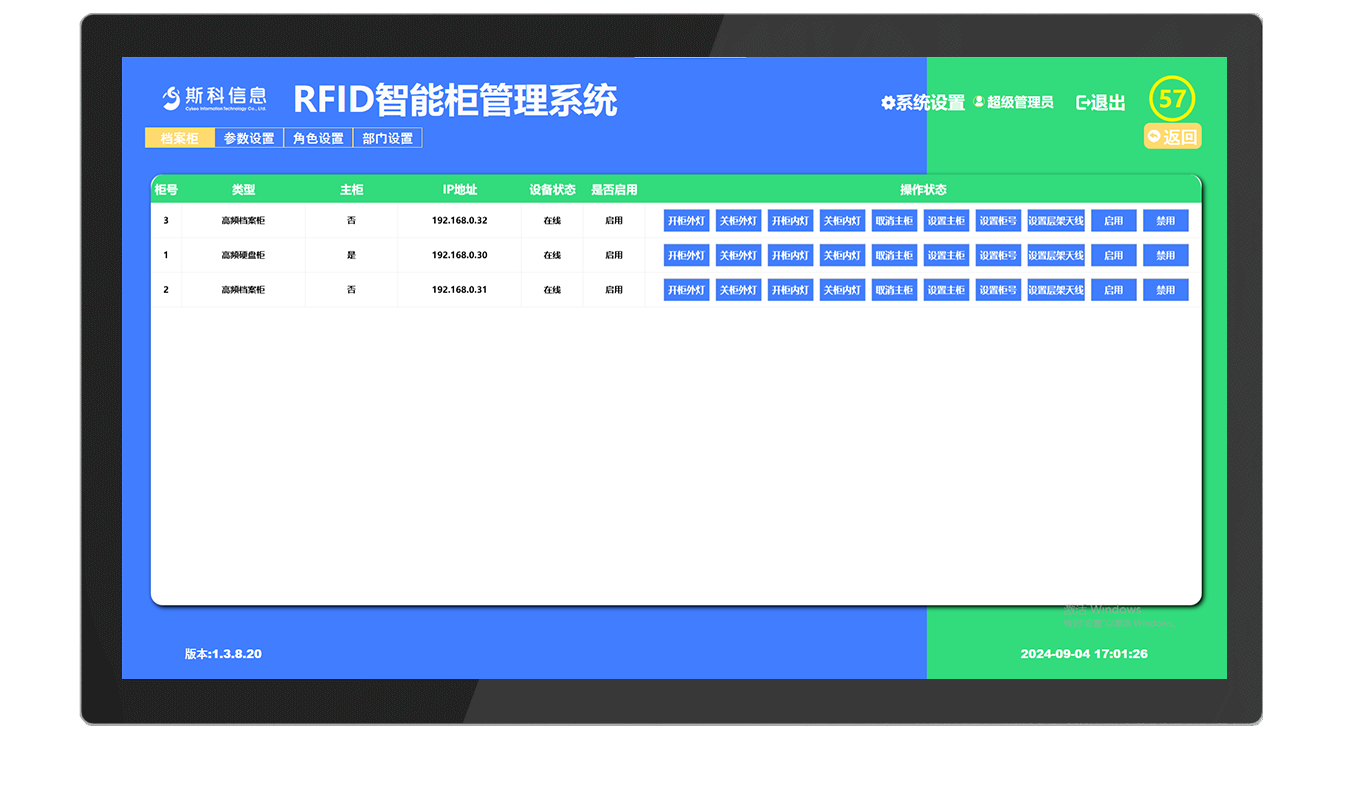Viewport: 1370px width, 789px height.
Task: Open the 部门设置 tab
Action: (388, 138)
